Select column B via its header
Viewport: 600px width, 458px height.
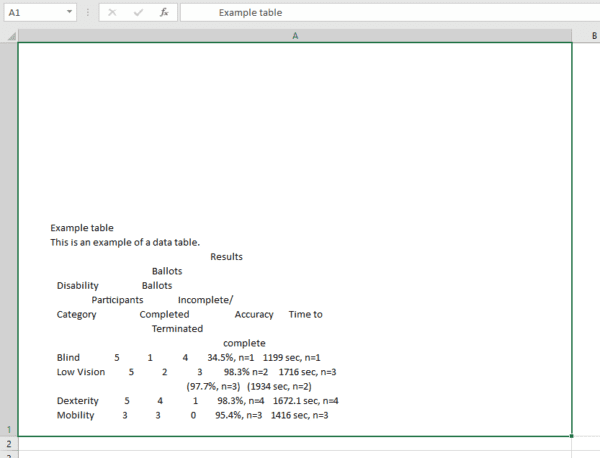[x=586, y=35]
